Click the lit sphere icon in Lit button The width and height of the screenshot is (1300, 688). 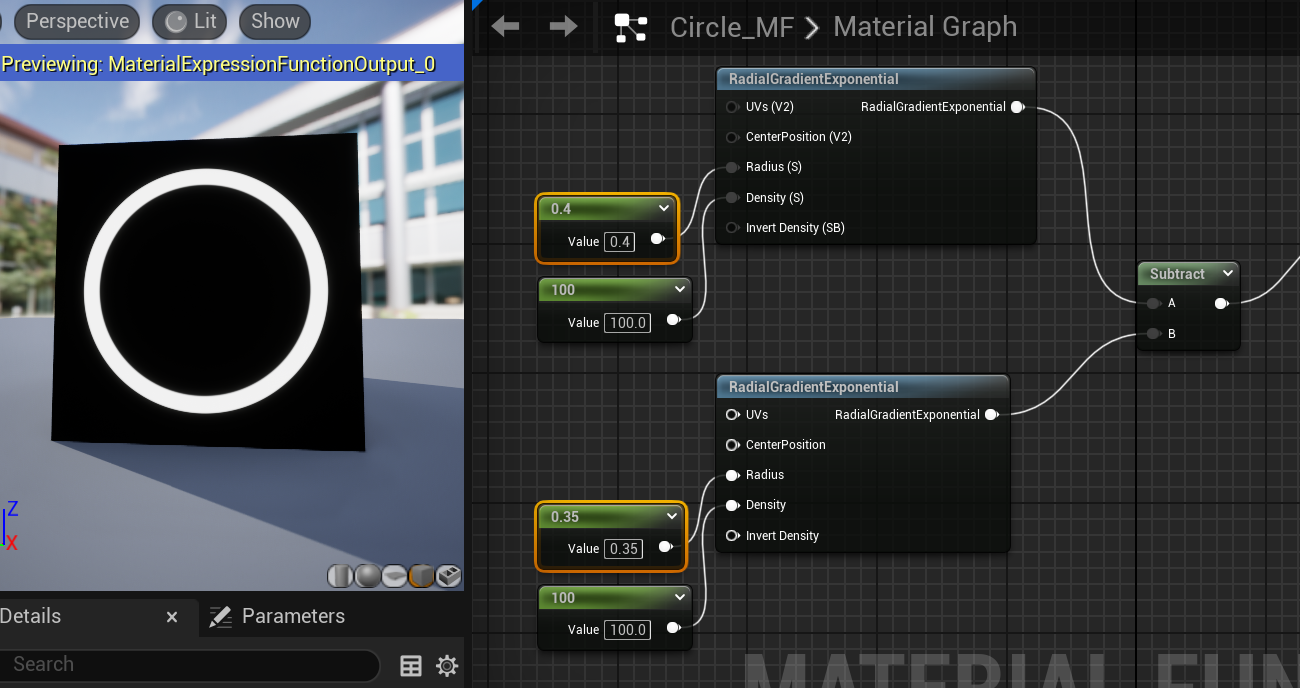coord(176,22)
